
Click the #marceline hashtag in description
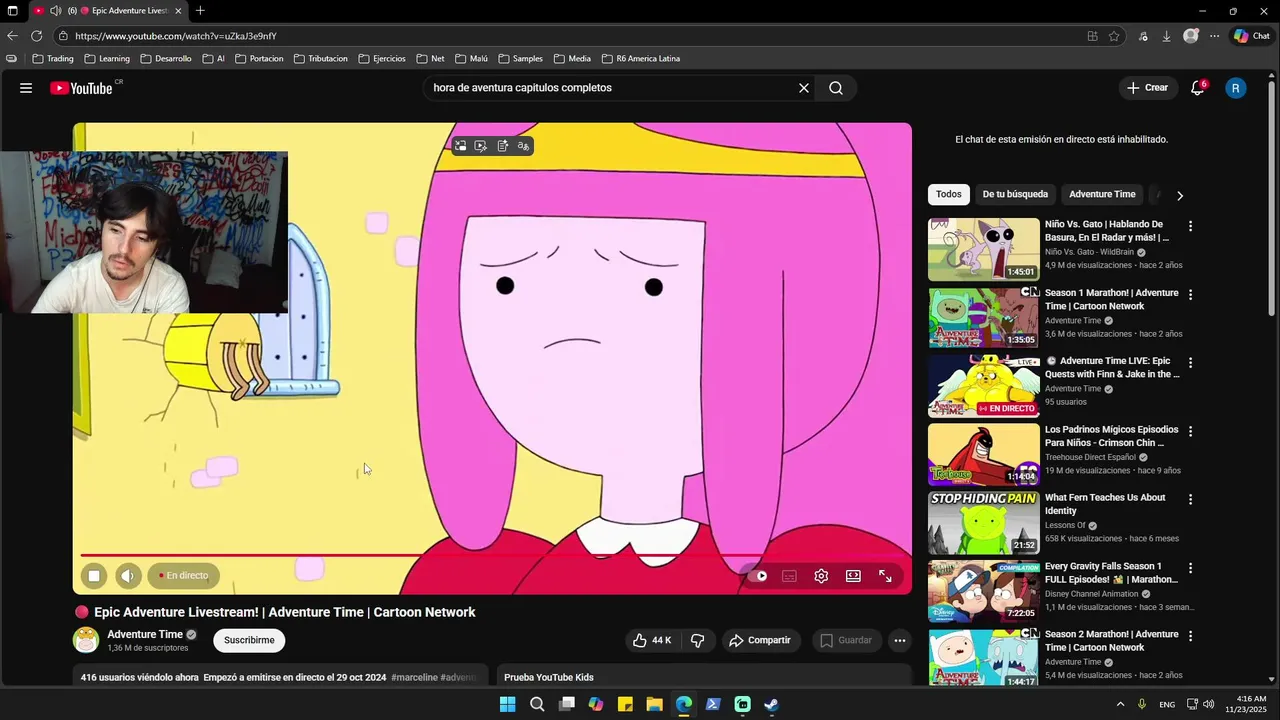(415, 677)
